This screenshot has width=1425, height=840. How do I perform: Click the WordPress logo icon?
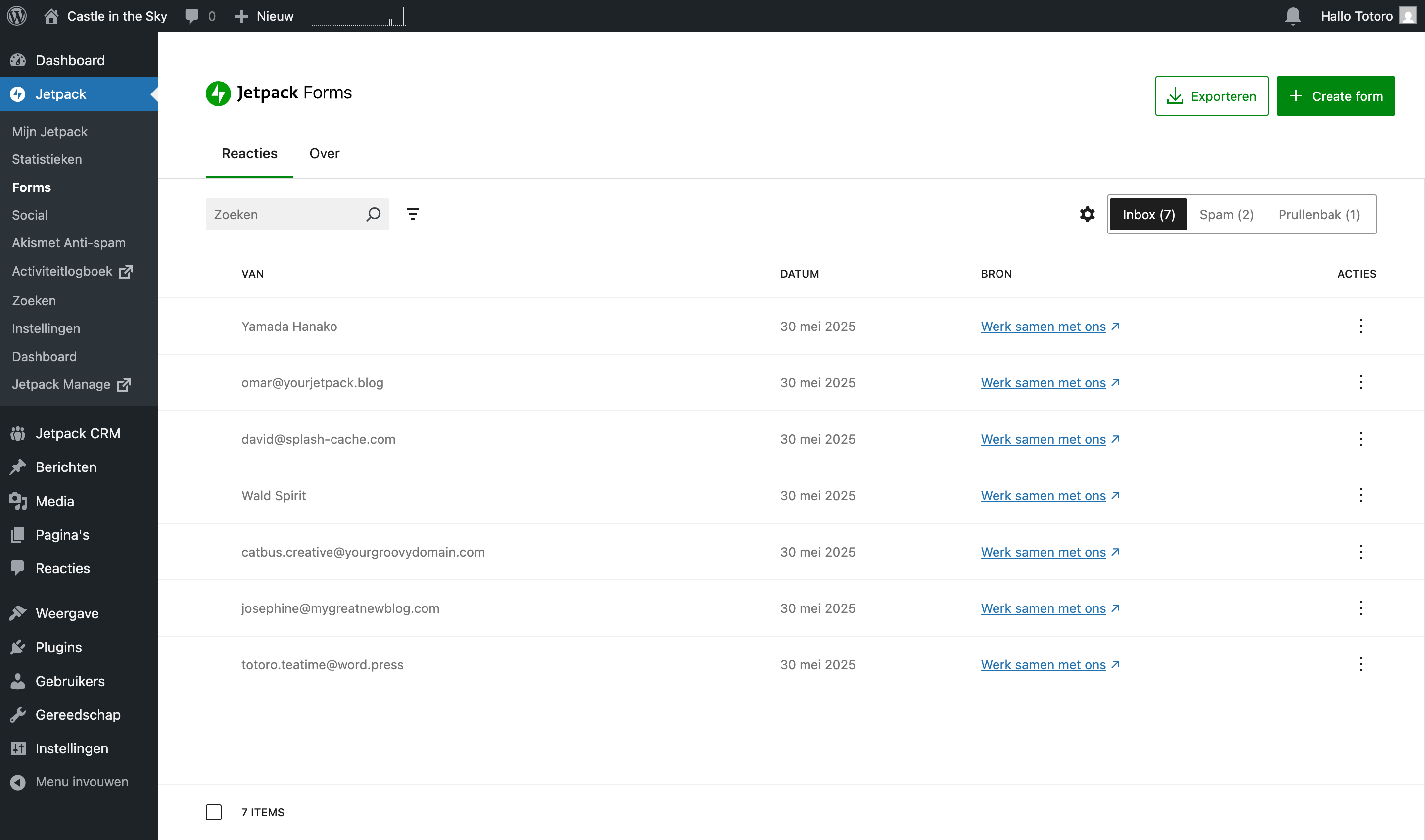click(17, 16)
